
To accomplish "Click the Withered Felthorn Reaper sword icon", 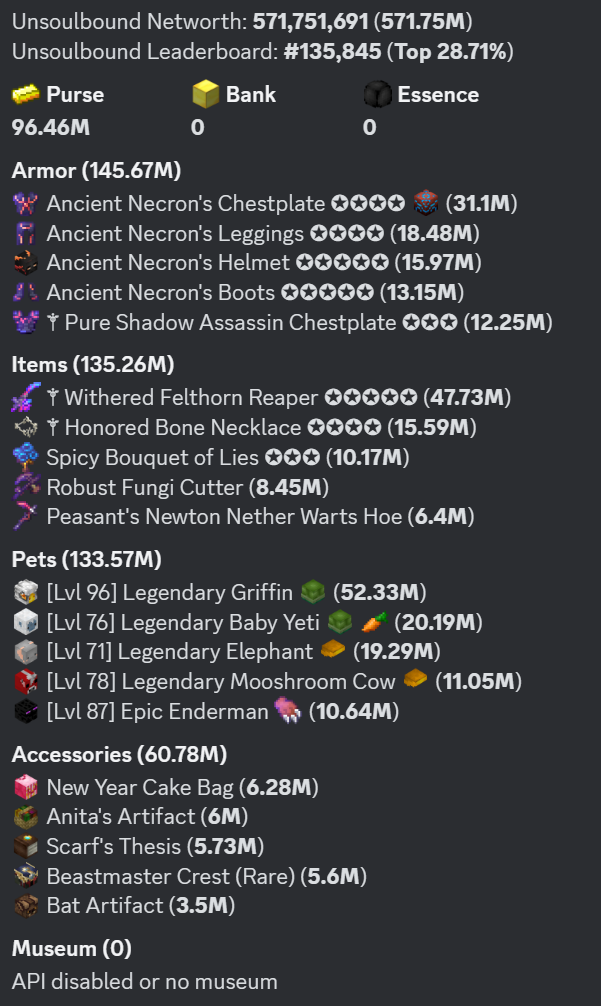I will click(x=25, y=398).
